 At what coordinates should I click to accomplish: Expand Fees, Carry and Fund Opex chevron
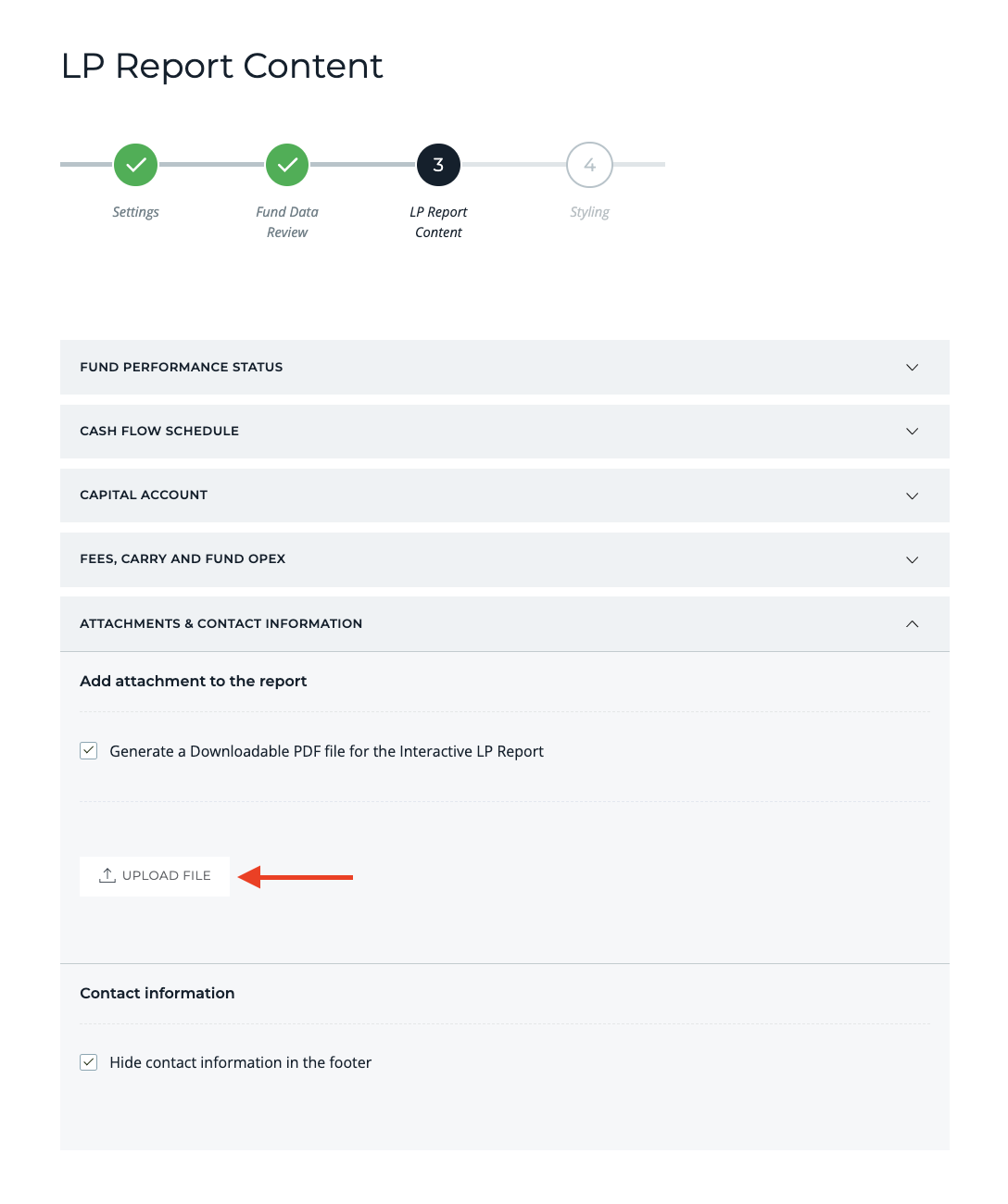coord(912,559)
